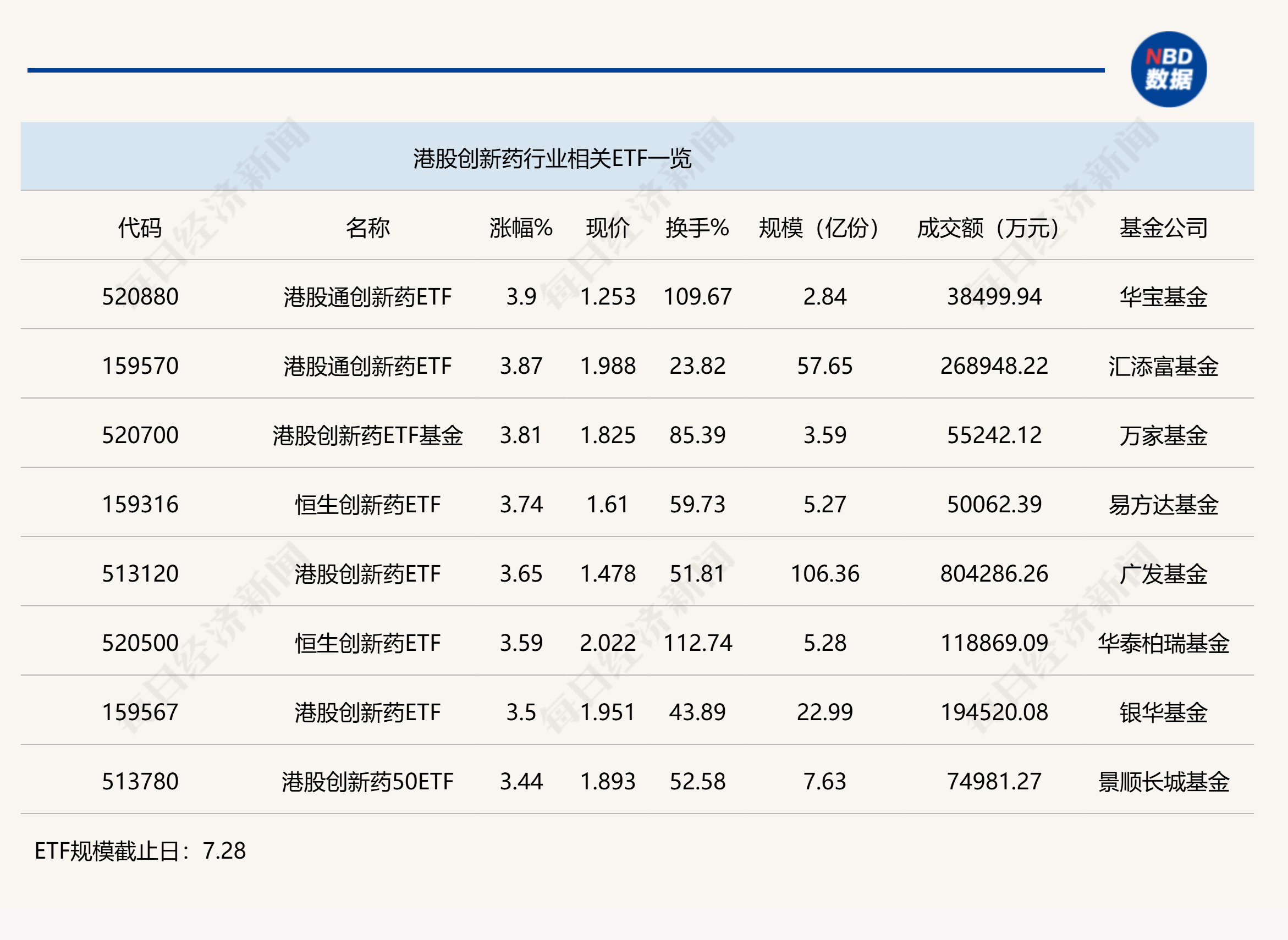The width and height of the screenshot is (1288, 940).
Task: Select the 代码 column header
Action: [140, 228]
